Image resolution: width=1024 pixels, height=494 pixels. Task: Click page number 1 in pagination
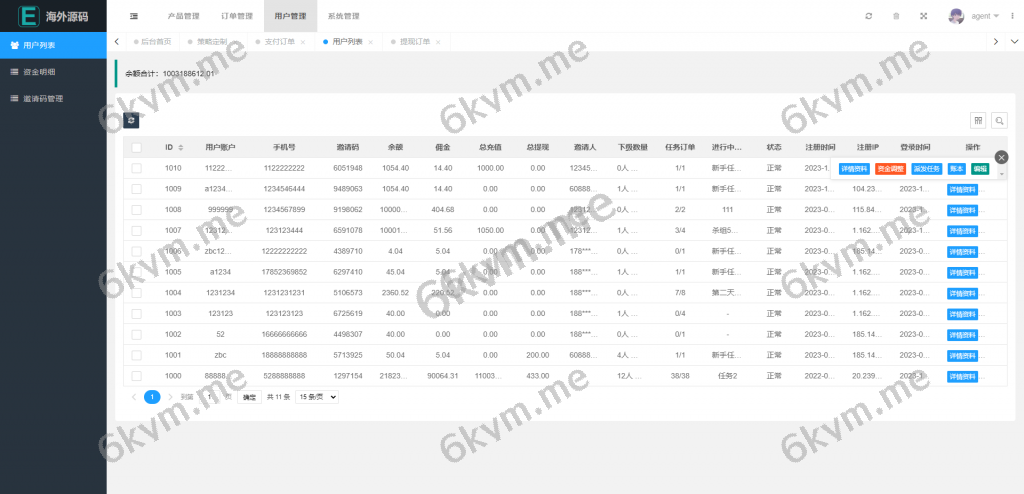click(x=152, y=397)
